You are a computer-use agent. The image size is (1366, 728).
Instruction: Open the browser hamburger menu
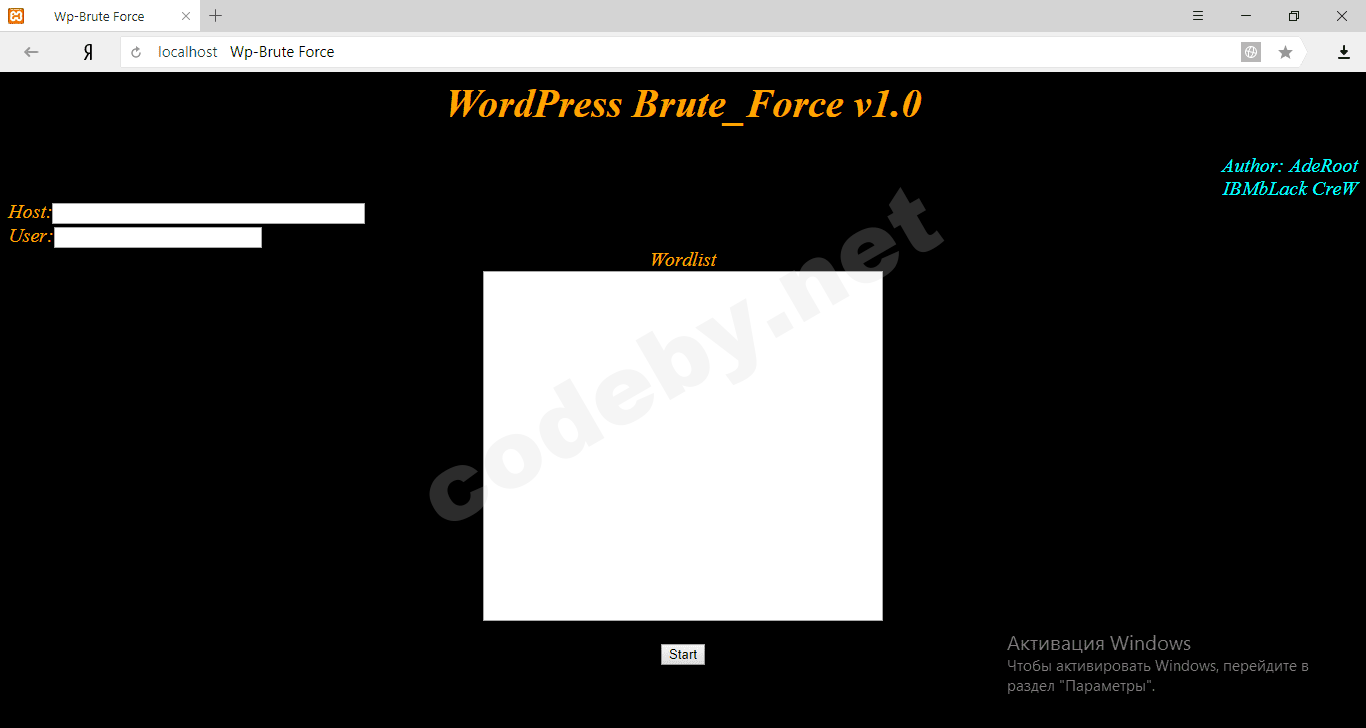(x=1198, y=16)
